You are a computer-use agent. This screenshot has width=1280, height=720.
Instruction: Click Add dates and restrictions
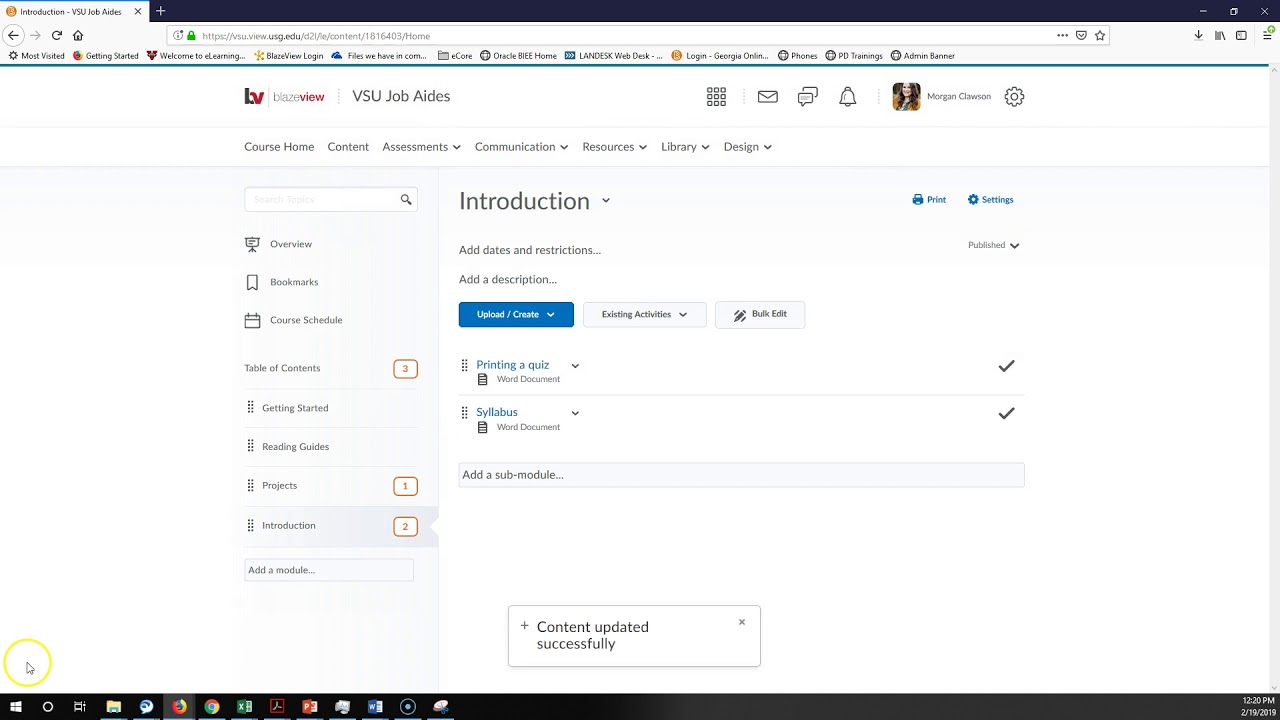pyautogui.click(x=530, y=250)
